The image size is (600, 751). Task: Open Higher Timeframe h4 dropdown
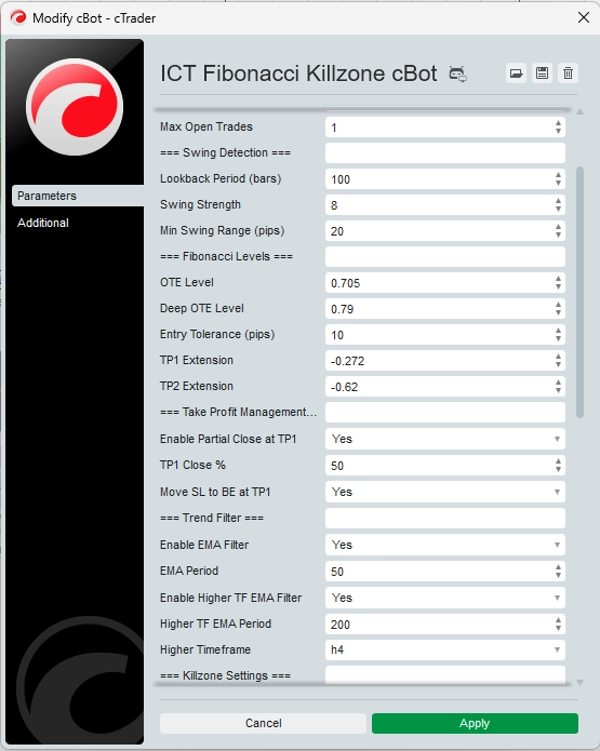pos(445,650)
